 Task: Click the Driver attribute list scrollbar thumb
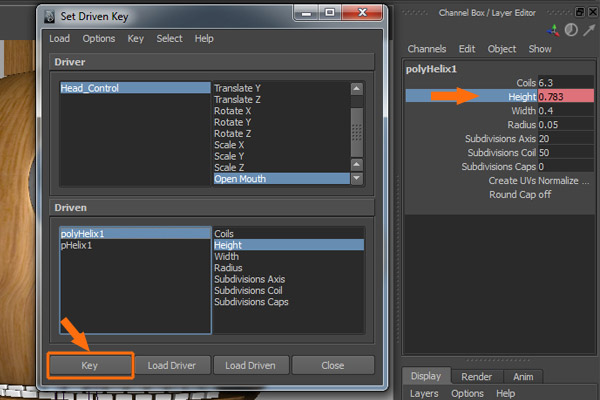click(357, 132)
